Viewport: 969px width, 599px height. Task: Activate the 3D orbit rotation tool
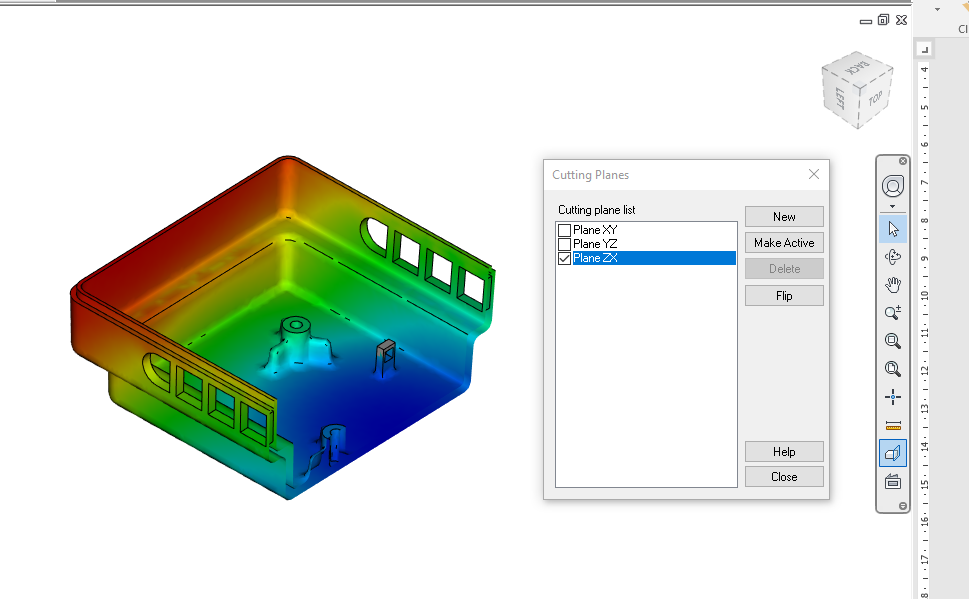click(893, 256)
